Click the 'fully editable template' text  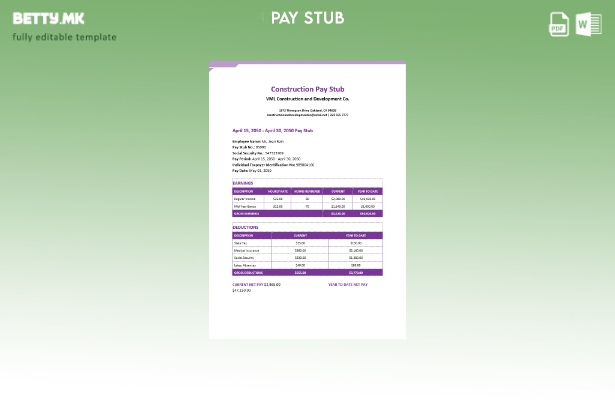click(64, 37)
